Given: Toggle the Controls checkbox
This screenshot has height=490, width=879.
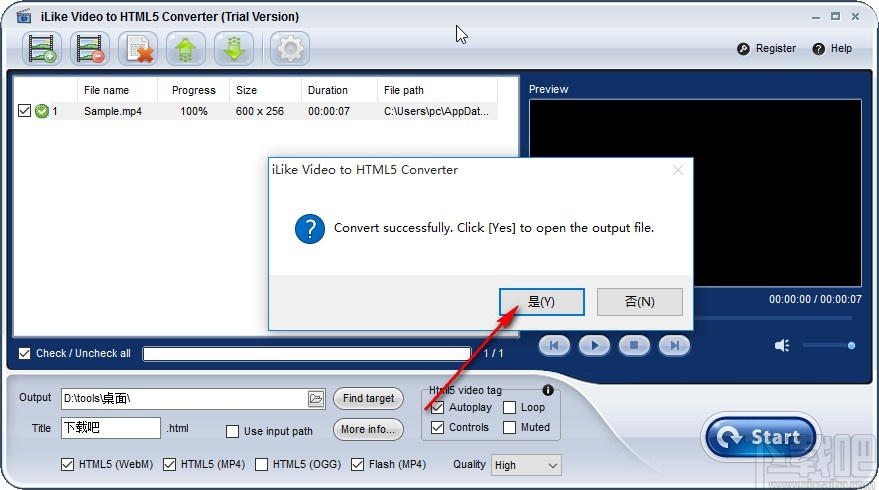Looking at the screenshot, I should [x=437, y=428].
